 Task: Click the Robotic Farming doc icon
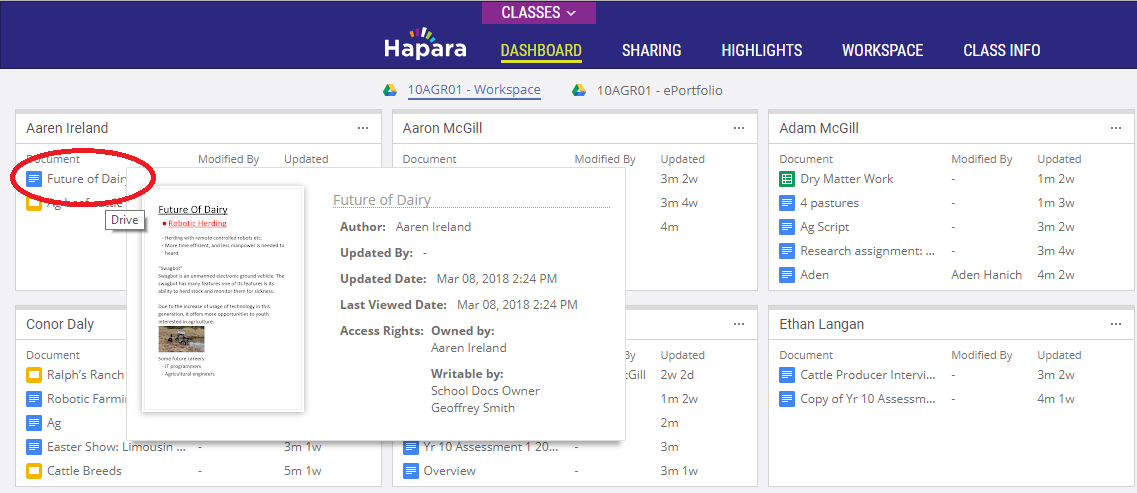click(x=33, y=399)
